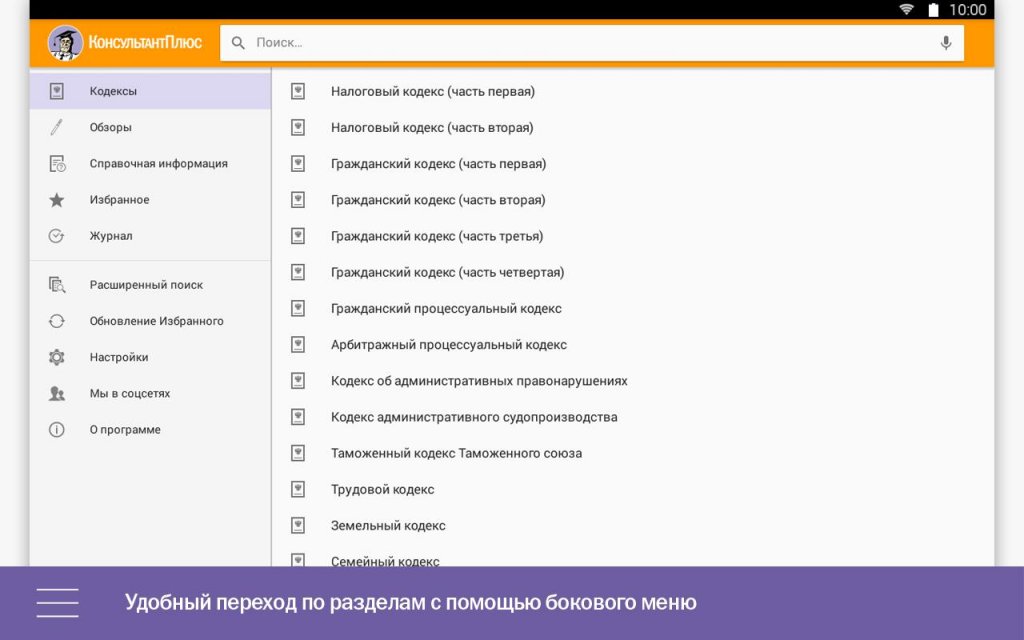1024x640 pixels.
Task: Click document icon beside Гражданский кодекс (часть четвертая)
Action: pyautogui.click(x=298, y=272)
